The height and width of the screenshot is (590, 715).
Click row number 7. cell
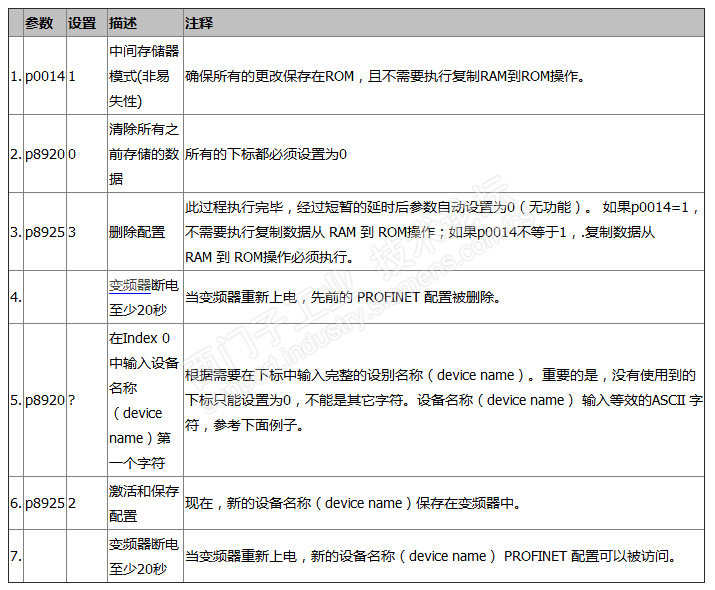[x=16, y=556]
